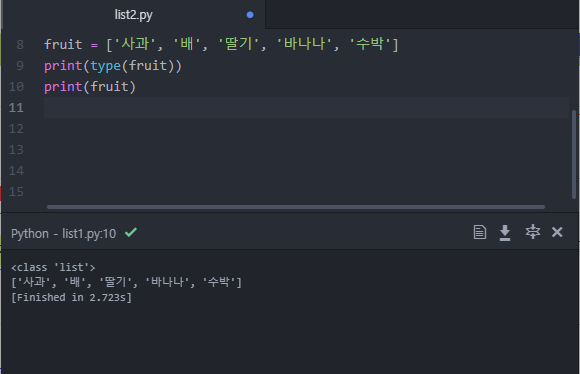Click line number 12 in the gutter
Screen dimensions: 580x374
pyautogui.click(x=16, y=129)
